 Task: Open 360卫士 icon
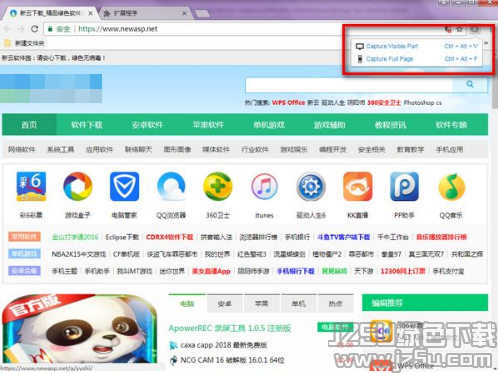pyautogui.click(x=218, y=187)
